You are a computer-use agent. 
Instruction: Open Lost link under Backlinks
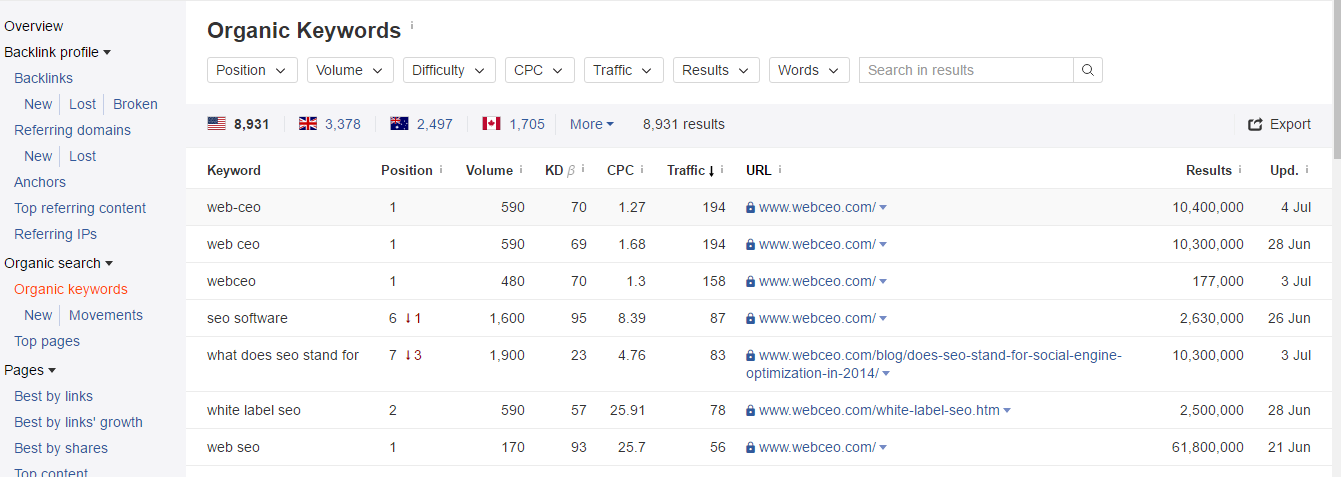[82, 104]
